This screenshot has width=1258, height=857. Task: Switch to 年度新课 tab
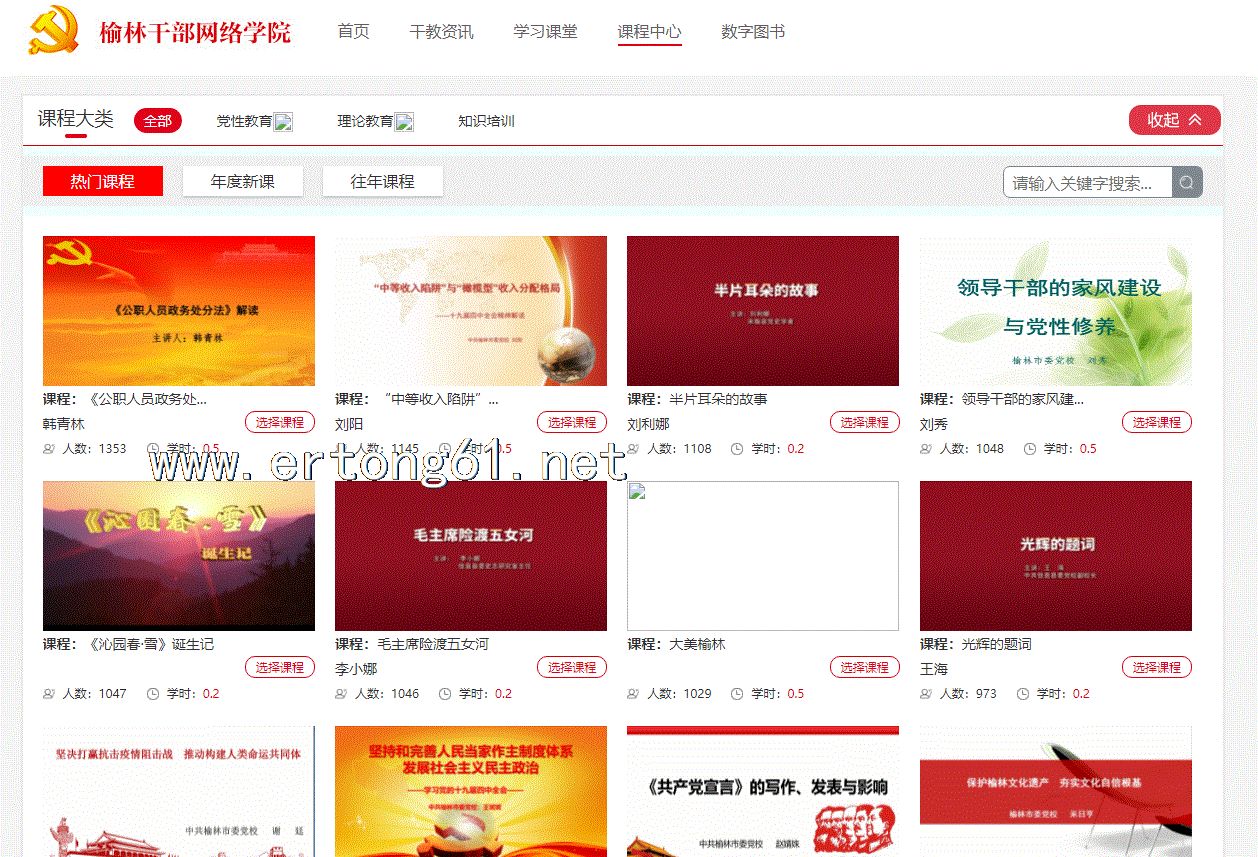click(x=242, y=182)
